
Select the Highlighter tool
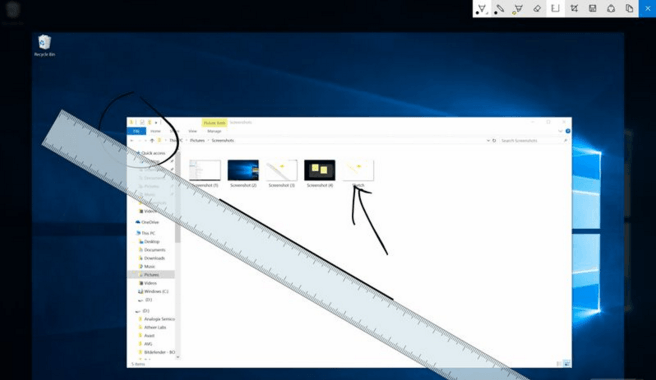point(518,9)
